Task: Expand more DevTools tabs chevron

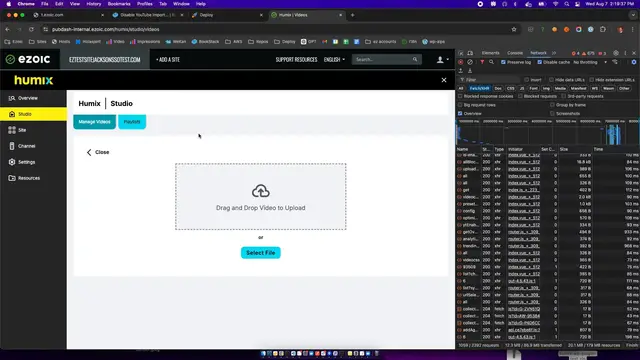Action: (554, 53)
